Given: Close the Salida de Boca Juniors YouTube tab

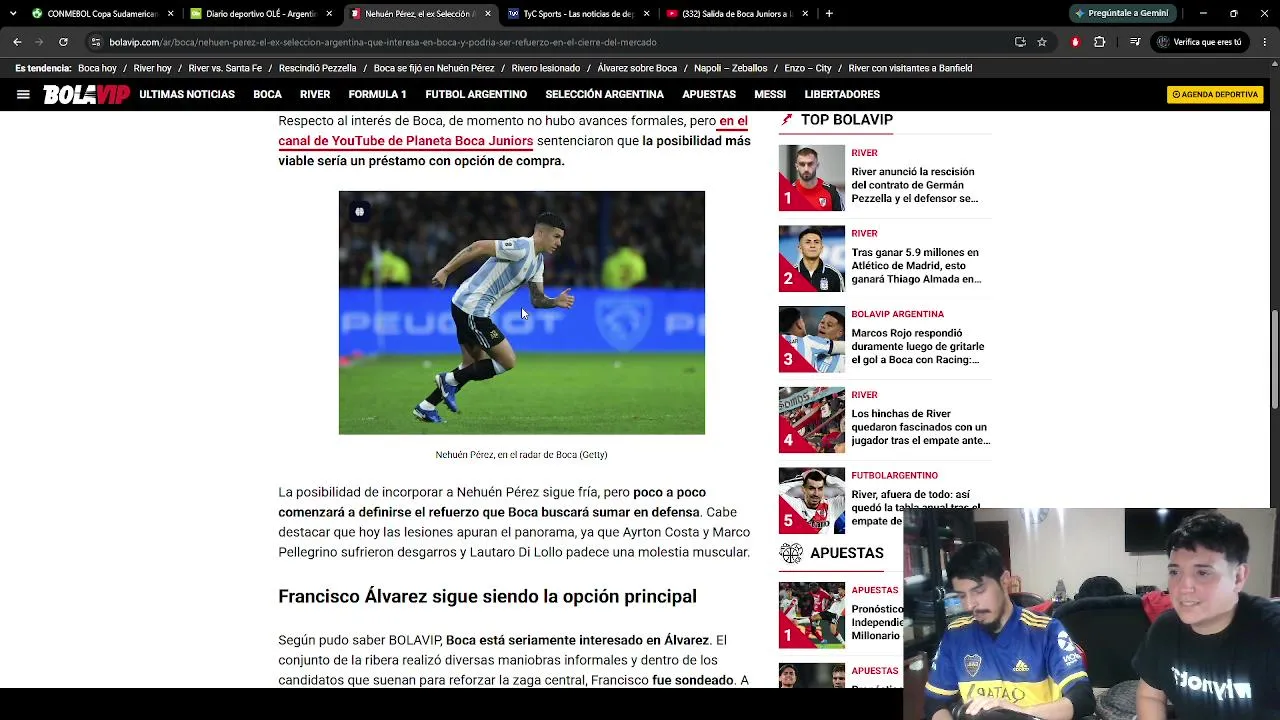Looking at the screenshot, I should (x=804, y=14).
